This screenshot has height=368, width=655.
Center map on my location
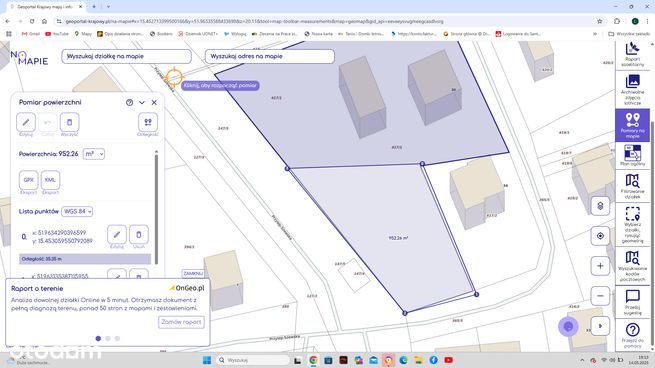tap(600, 236)
